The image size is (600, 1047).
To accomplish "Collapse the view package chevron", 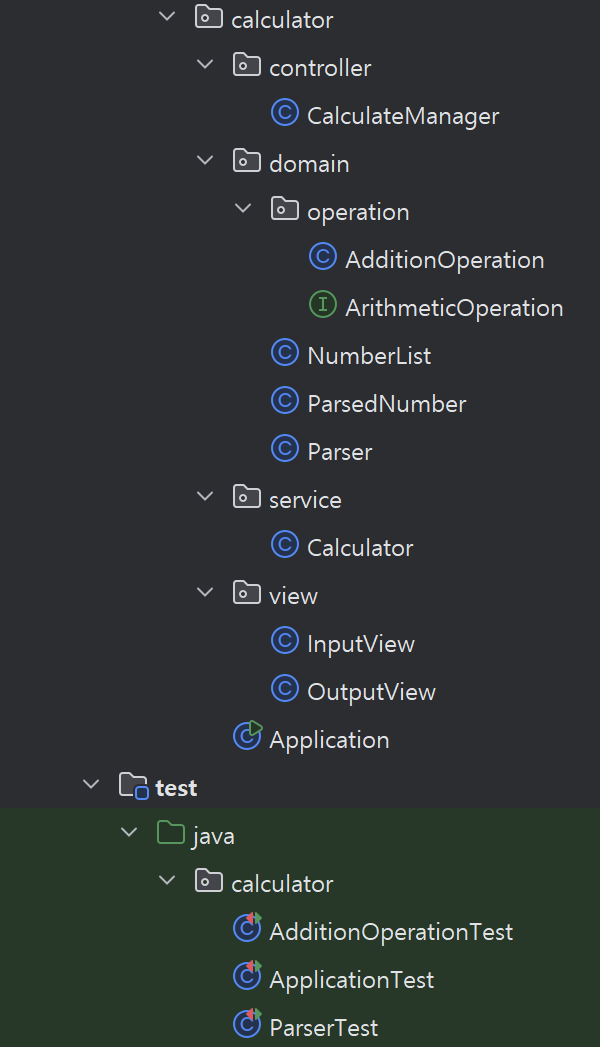I will click(x=205, y=592).
